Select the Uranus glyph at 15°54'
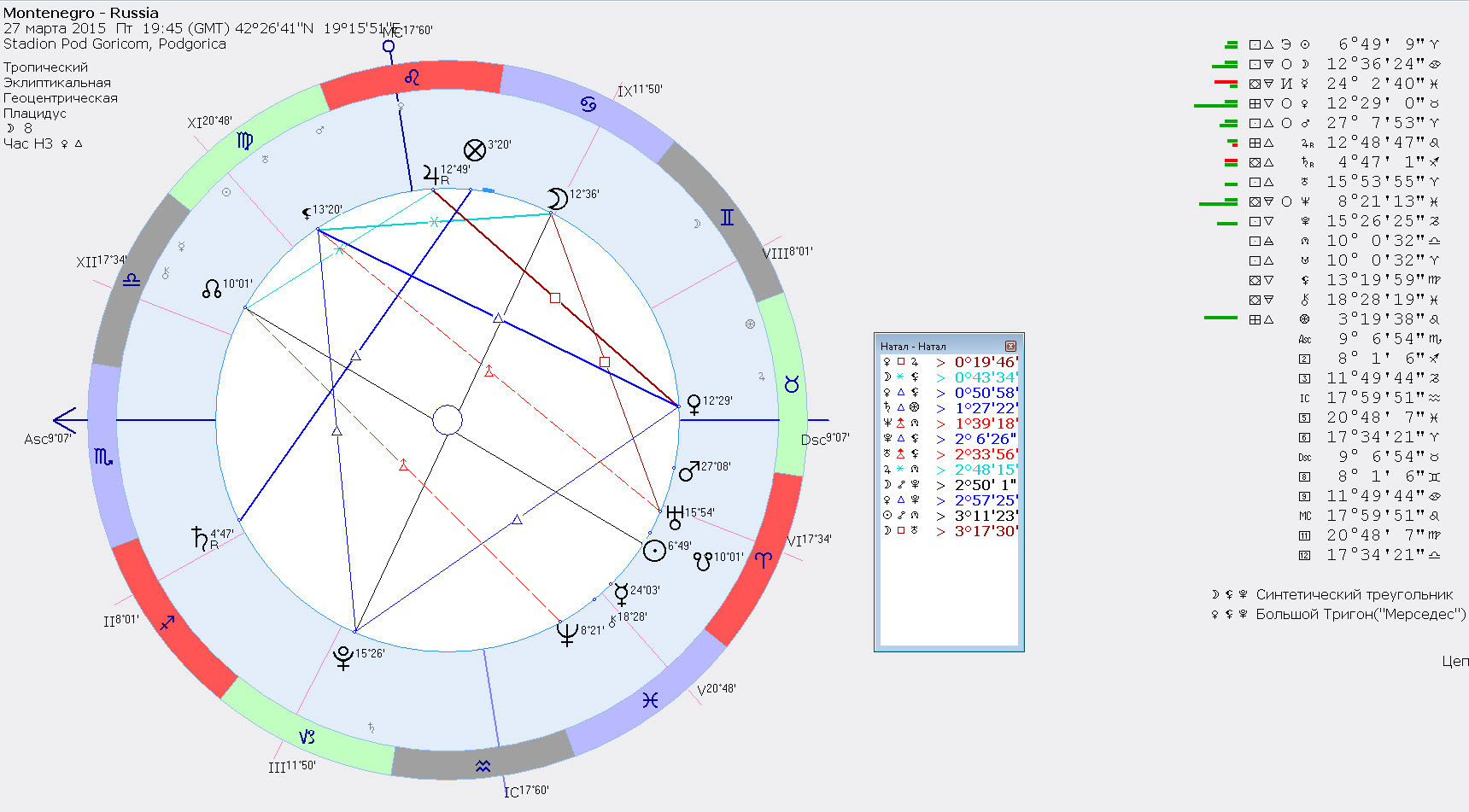Screen dimensions: 1469x812 pyautogui.click(x=675, y=516)
